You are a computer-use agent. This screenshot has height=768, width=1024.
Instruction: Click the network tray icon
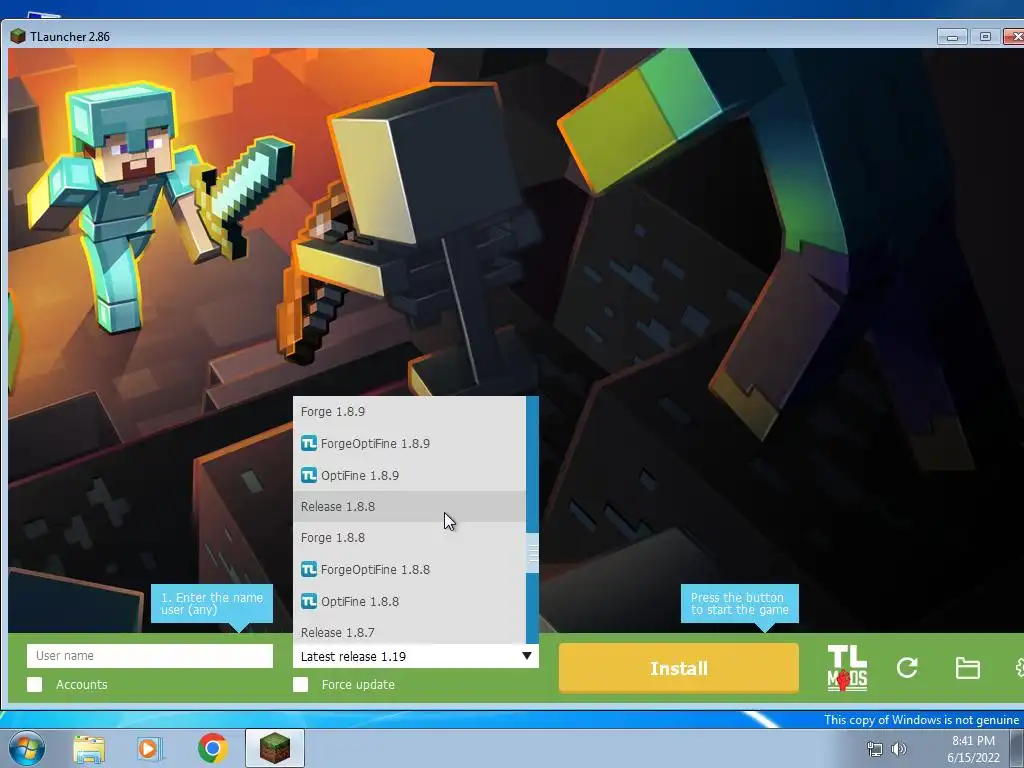click(x=874, y=748)
